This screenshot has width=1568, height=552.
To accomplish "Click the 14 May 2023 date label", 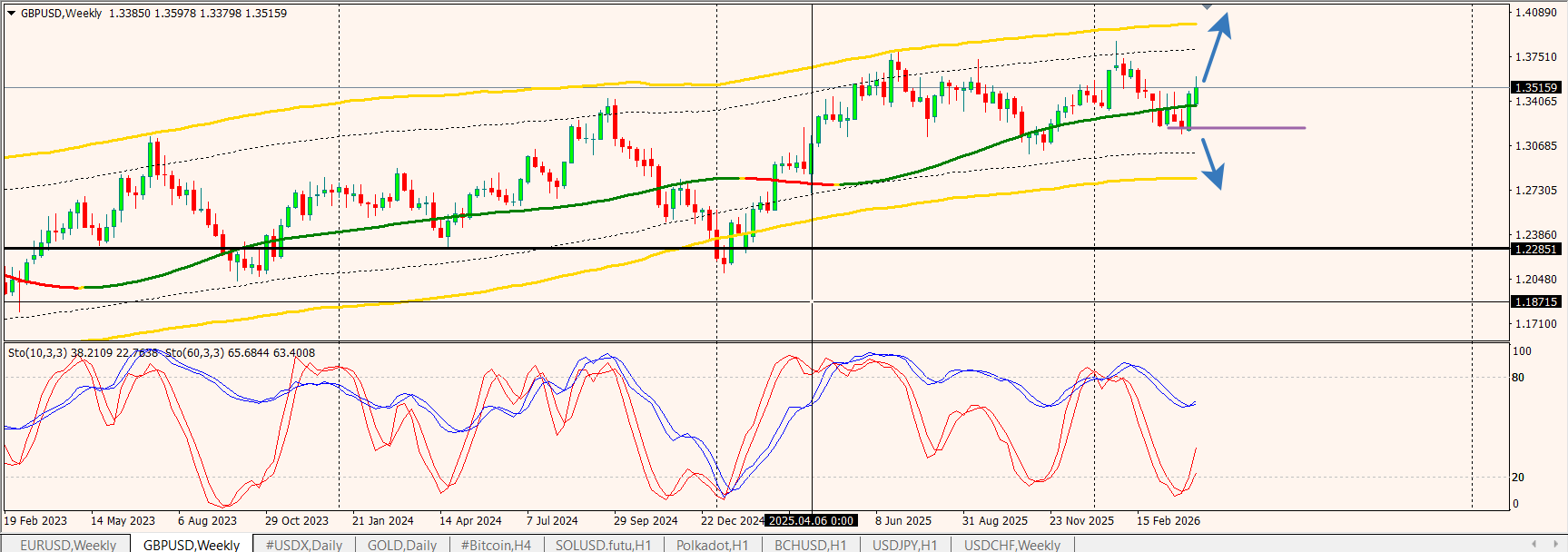I will (123, 521).
